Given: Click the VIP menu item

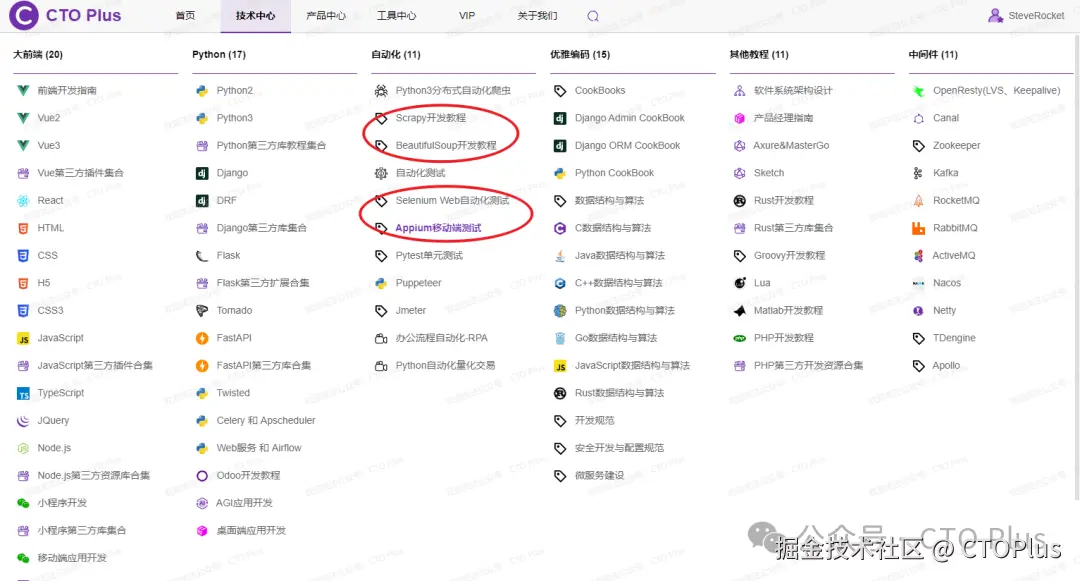Looking at the screenshot, I should (x=466, y=15).
